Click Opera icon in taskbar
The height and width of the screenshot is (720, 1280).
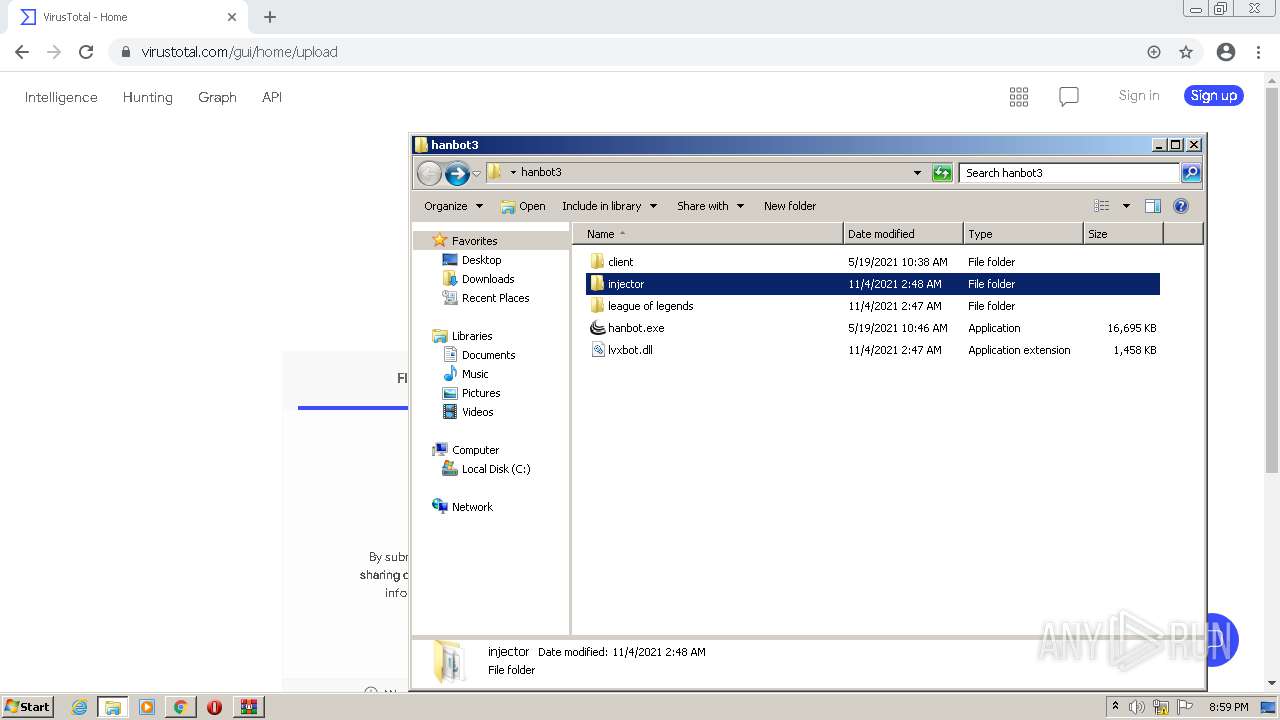[214, 707]
